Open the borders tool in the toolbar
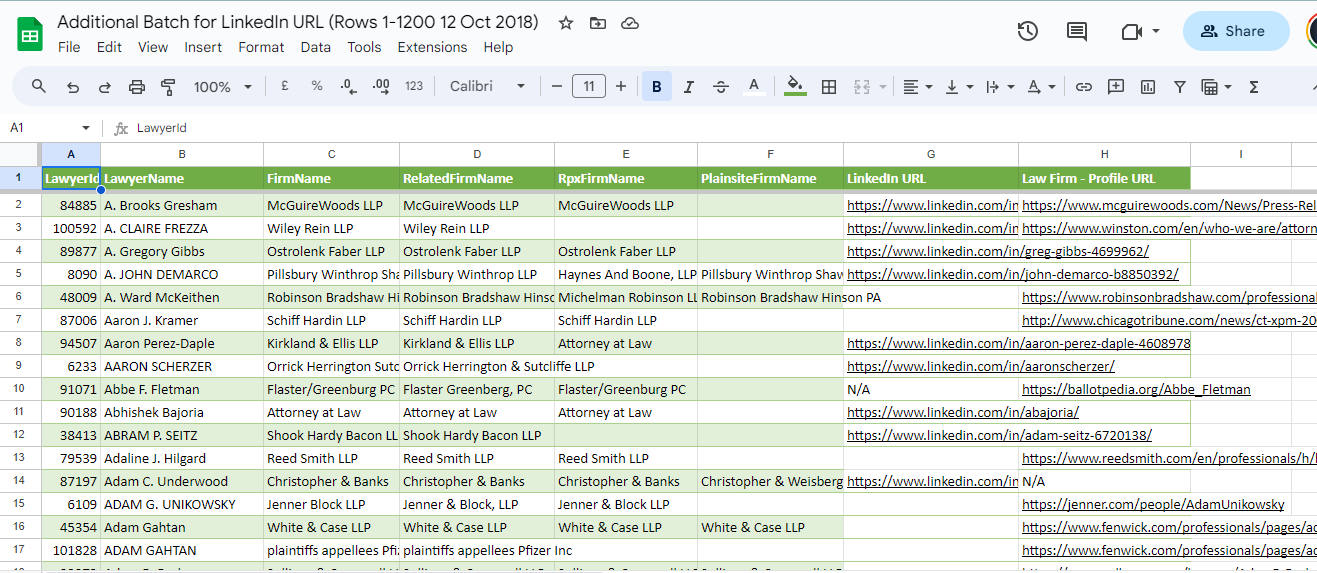The height and width of the screenshot is (573, 1317). click(x=828, y=87)
